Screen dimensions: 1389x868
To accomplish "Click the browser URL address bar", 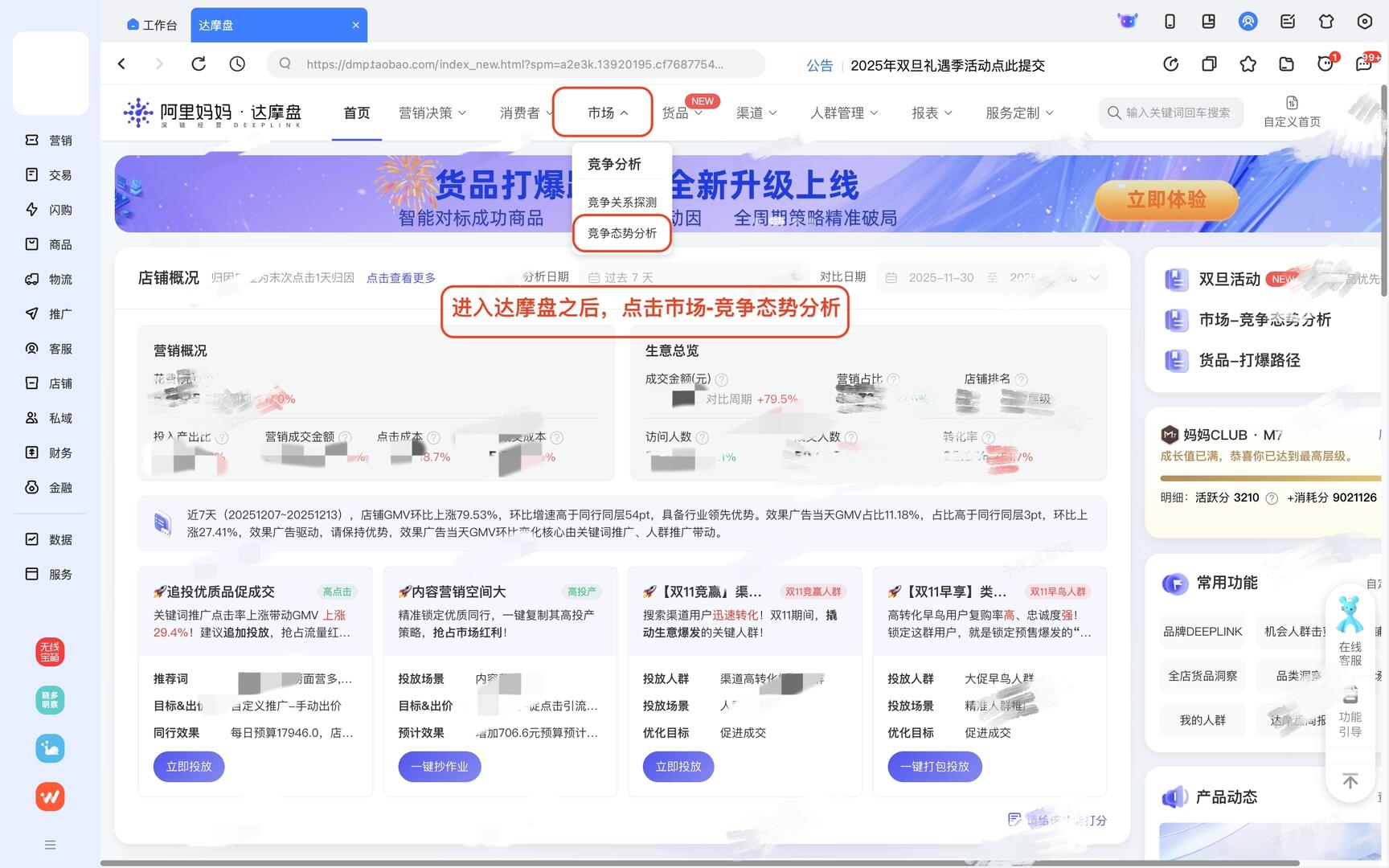I will click(x=515, y=63).
